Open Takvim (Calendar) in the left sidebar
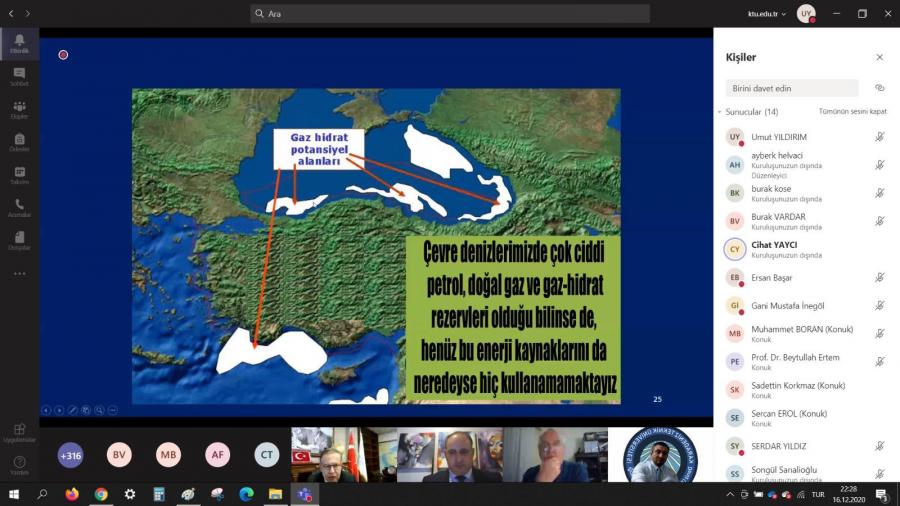Image resolution: width=900 pixels, height=506 pixels. click(x=19, y=175)
